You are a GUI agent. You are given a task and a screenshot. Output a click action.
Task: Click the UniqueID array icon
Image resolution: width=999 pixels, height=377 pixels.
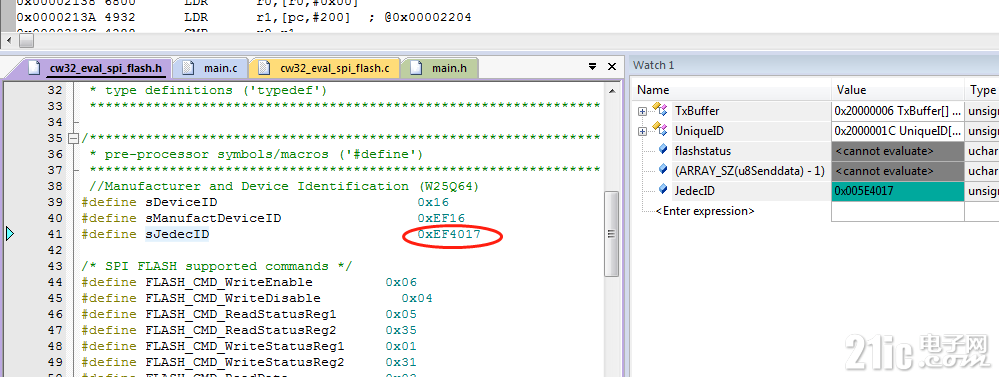click(659, 131)
